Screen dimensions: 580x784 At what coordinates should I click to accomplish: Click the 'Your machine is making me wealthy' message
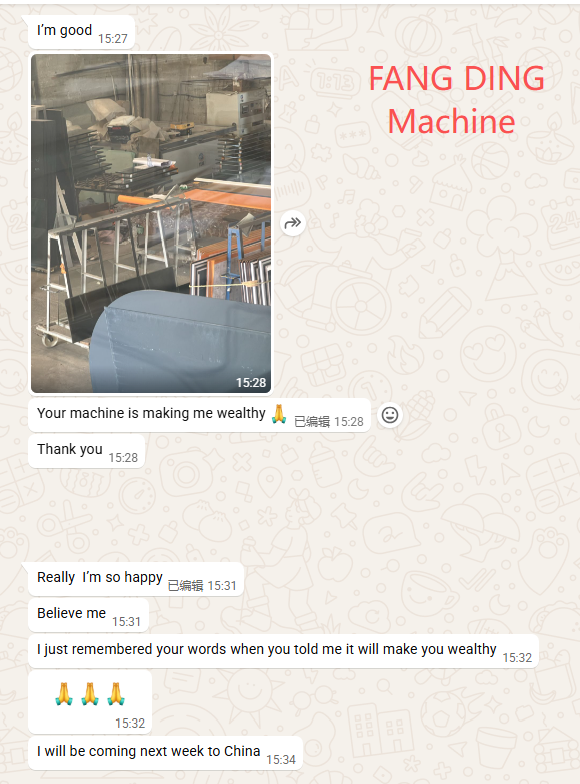tap(200, 415)
